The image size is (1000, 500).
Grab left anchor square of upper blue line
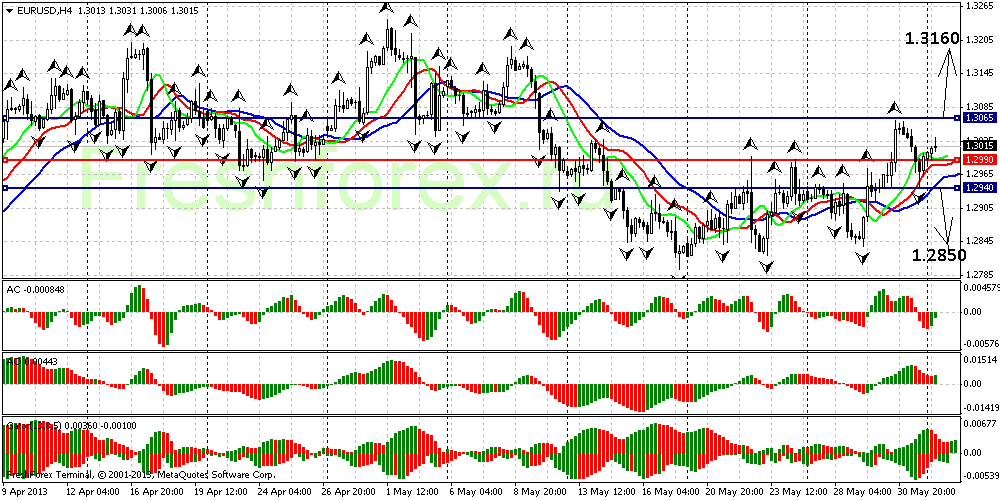pos(5,118)
